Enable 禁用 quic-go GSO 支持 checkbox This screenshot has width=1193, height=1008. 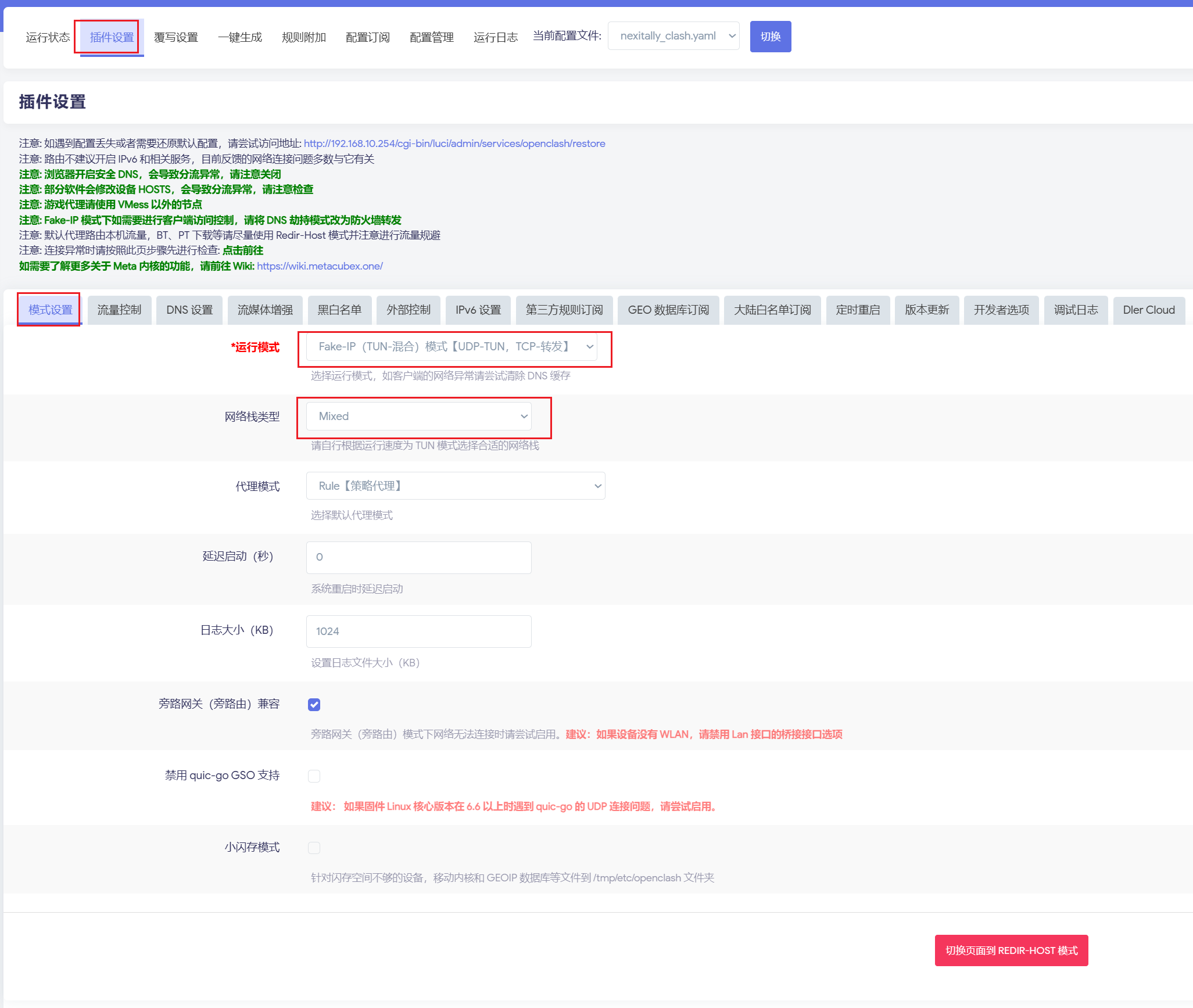tap(314, 776)
